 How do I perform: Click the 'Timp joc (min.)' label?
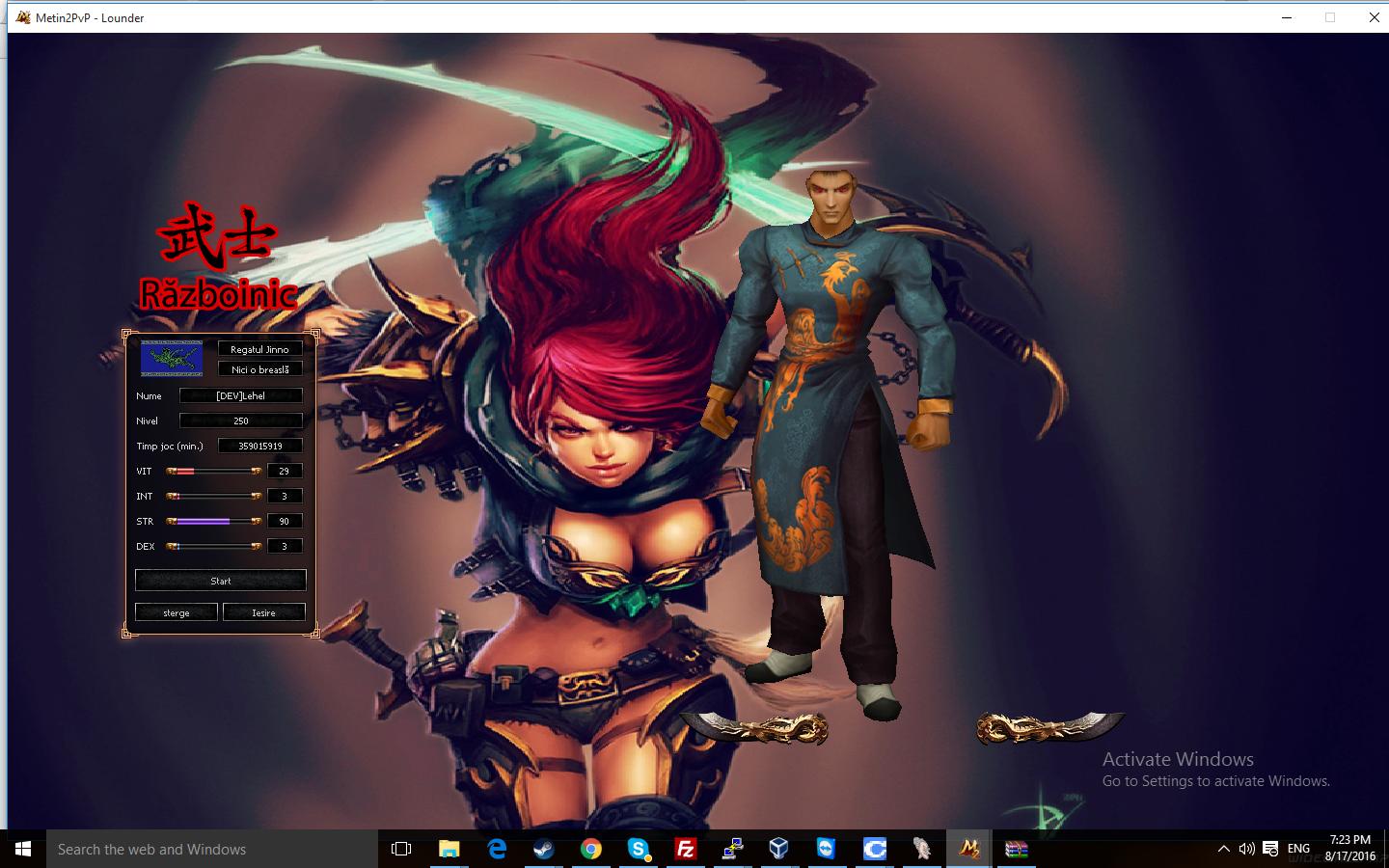[170, 446]
